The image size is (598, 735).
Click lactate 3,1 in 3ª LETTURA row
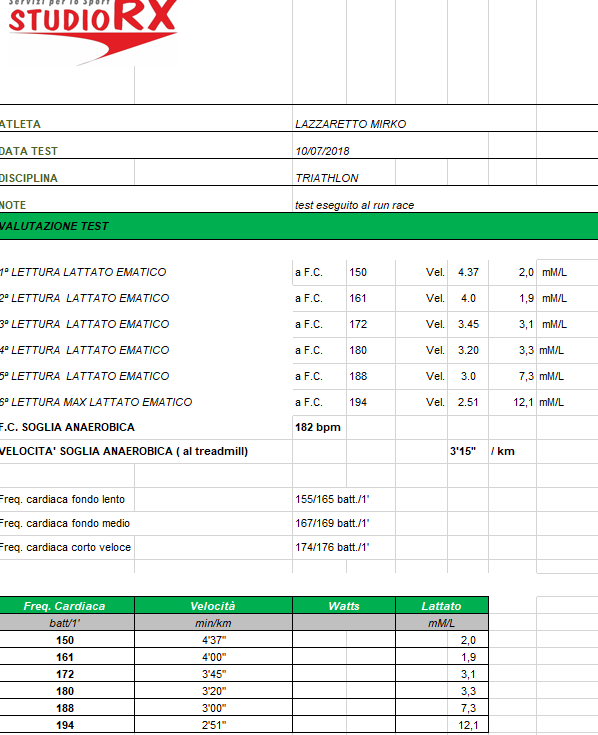pyautogui.click(x=526, y=324)
